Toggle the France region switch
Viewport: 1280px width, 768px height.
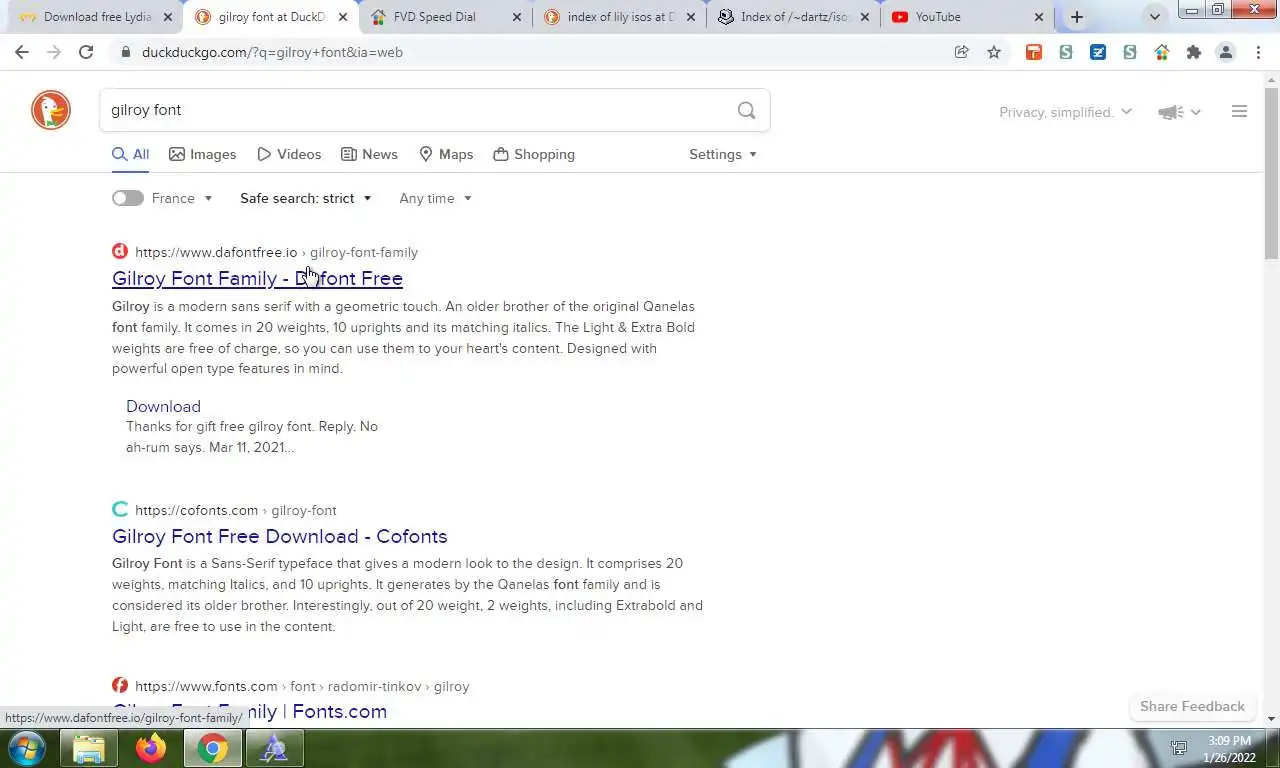pyautogui.click(x=128, y=198)
